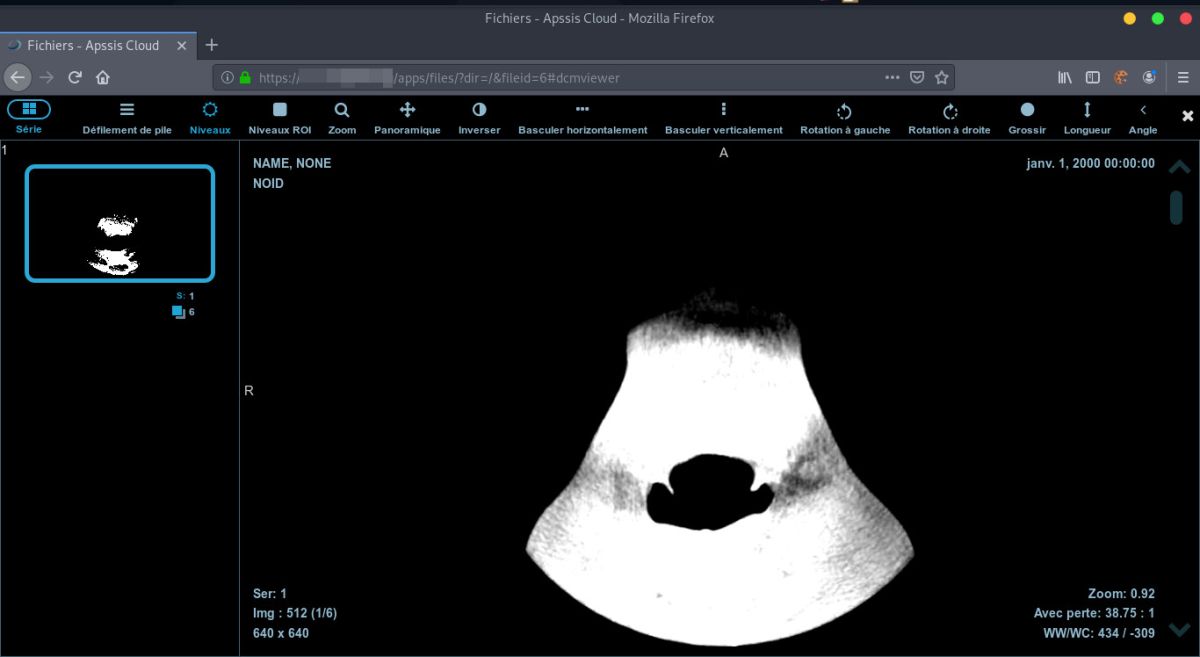1200x657 pixels.
Task: Expand toolbar with arrow above Angle
Action: pos(1143,110)
